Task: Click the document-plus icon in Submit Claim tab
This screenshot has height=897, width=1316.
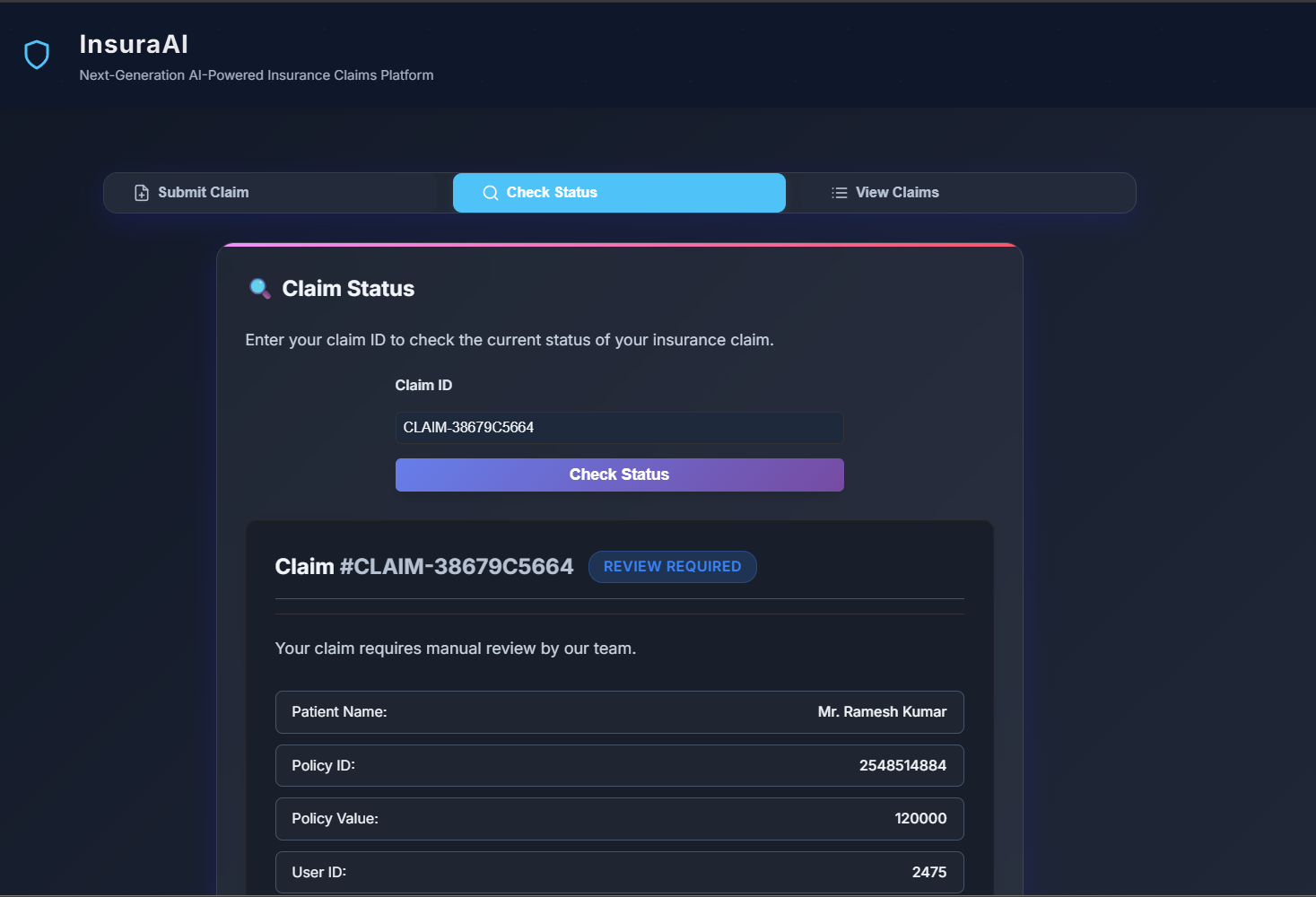Action: point(142,193)
